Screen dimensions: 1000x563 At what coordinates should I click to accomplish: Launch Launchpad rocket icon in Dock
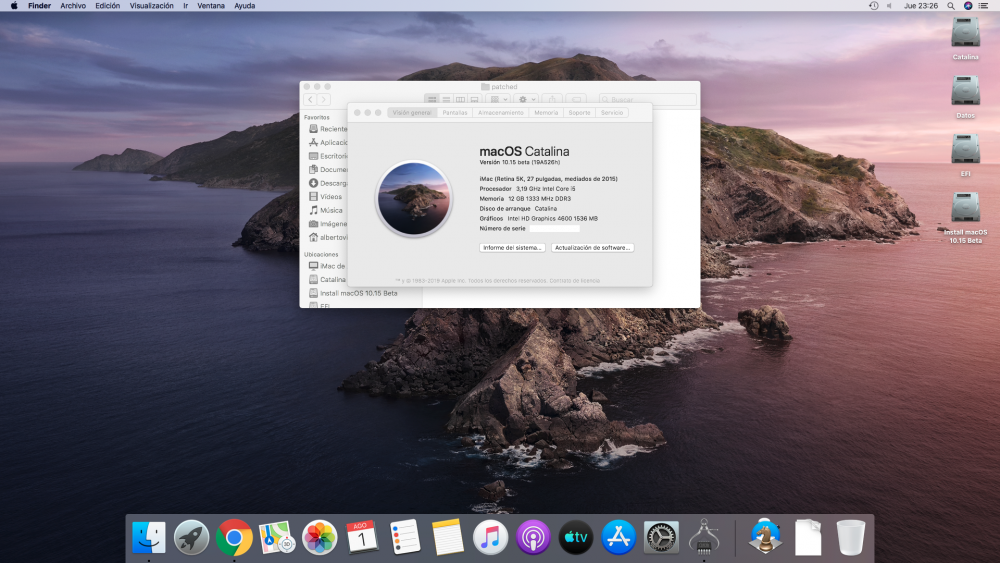pyautogui.click(x=191, y=537)
